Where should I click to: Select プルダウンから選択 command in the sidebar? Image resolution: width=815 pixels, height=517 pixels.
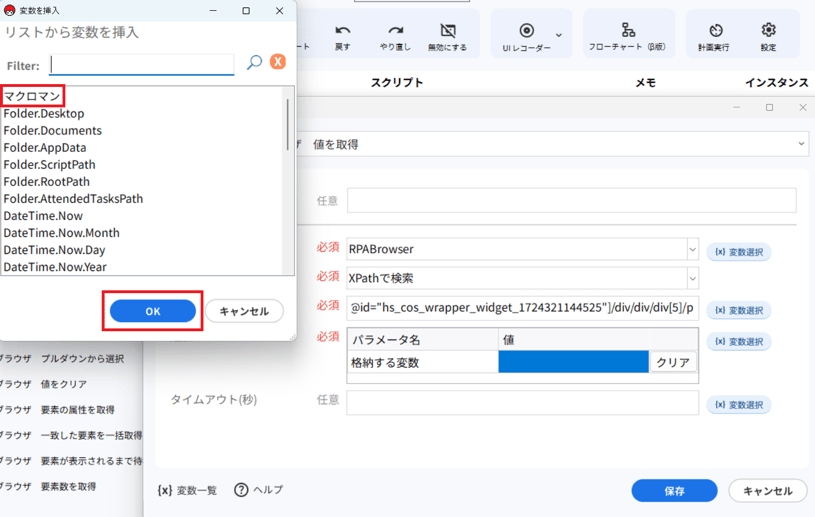click(x=83, y=359)
